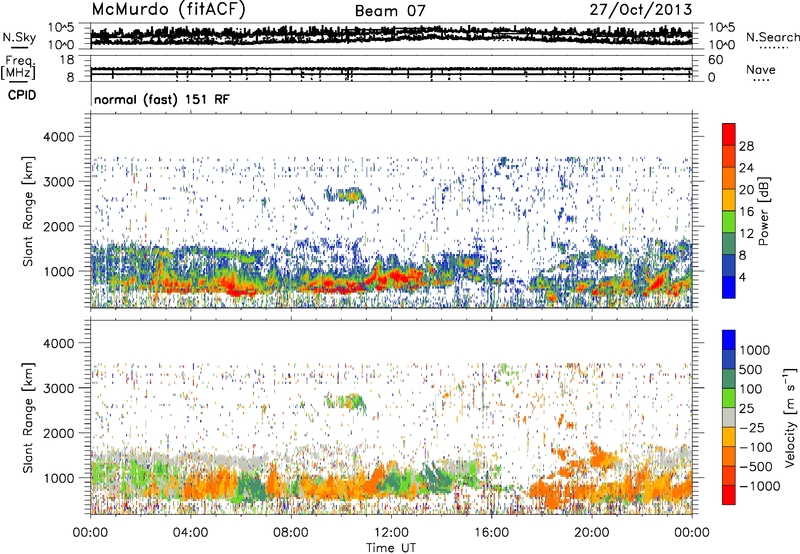Click the 3000 tick of the power panel
The height and width of the screenshot is (554, 800).
click(61, 182)
